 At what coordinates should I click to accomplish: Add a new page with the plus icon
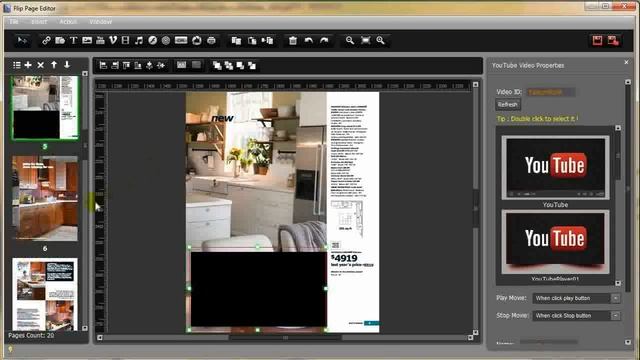[x=28, y=65]
